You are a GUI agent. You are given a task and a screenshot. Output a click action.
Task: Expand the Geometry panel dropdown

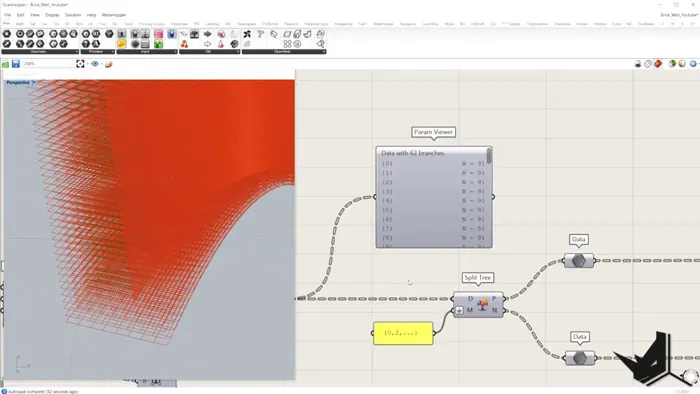coord(77,52)
